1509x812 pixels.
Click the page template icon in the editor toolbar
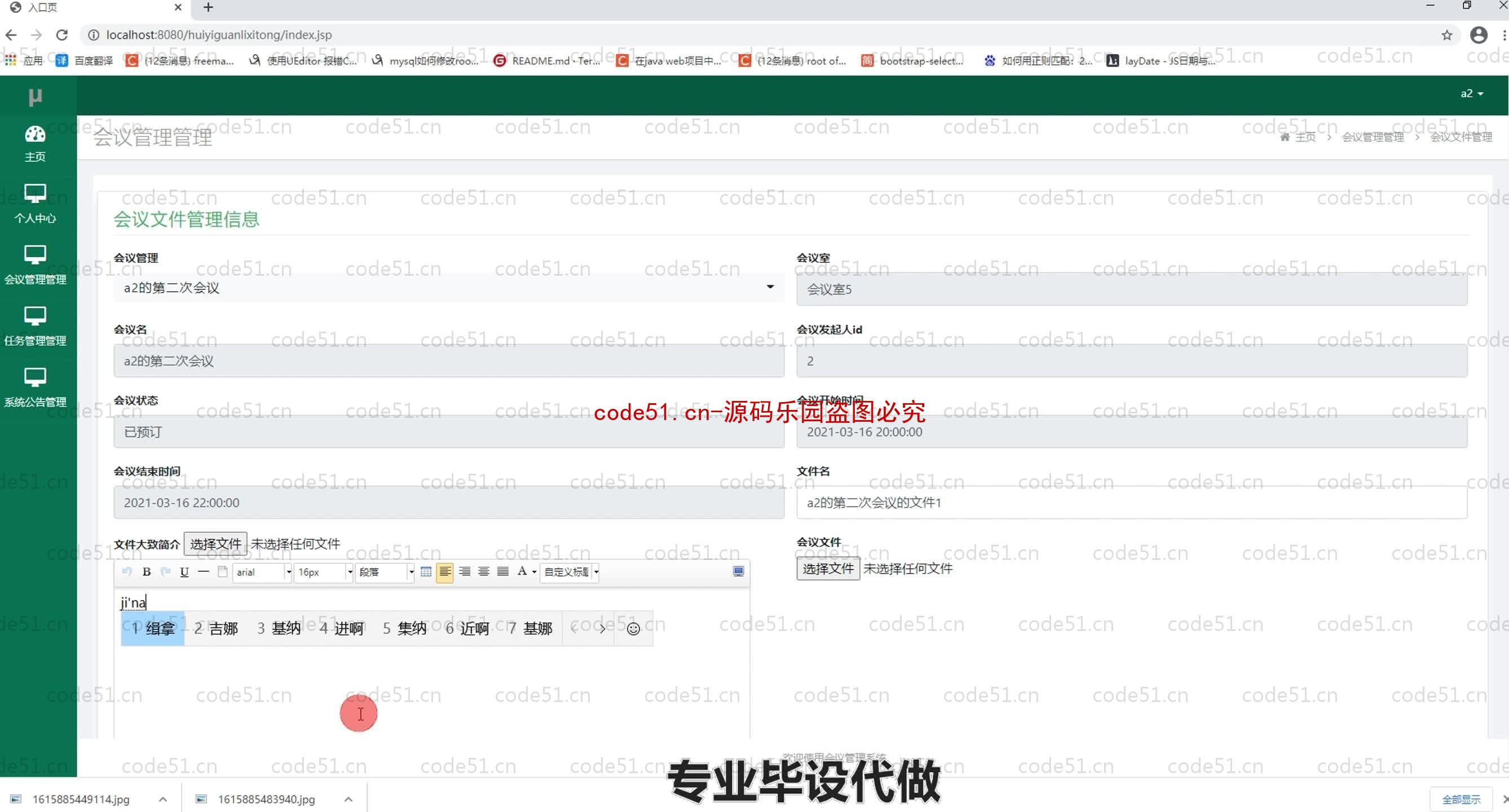(223, 572)
